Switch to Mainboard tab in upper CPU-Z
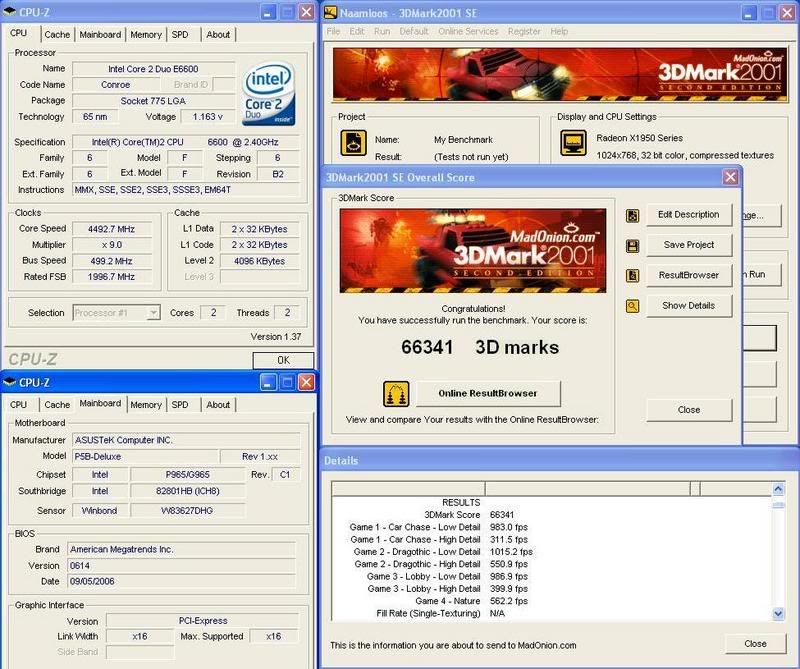The width and height of the screenshot is (800, 669). 100,35
